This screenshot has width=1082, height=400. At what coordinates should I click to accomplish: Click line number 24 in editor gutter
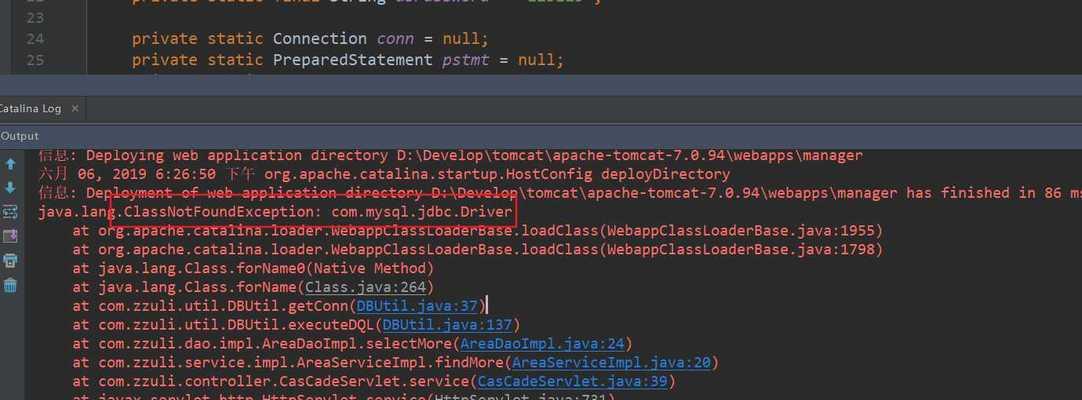(35, 39)
